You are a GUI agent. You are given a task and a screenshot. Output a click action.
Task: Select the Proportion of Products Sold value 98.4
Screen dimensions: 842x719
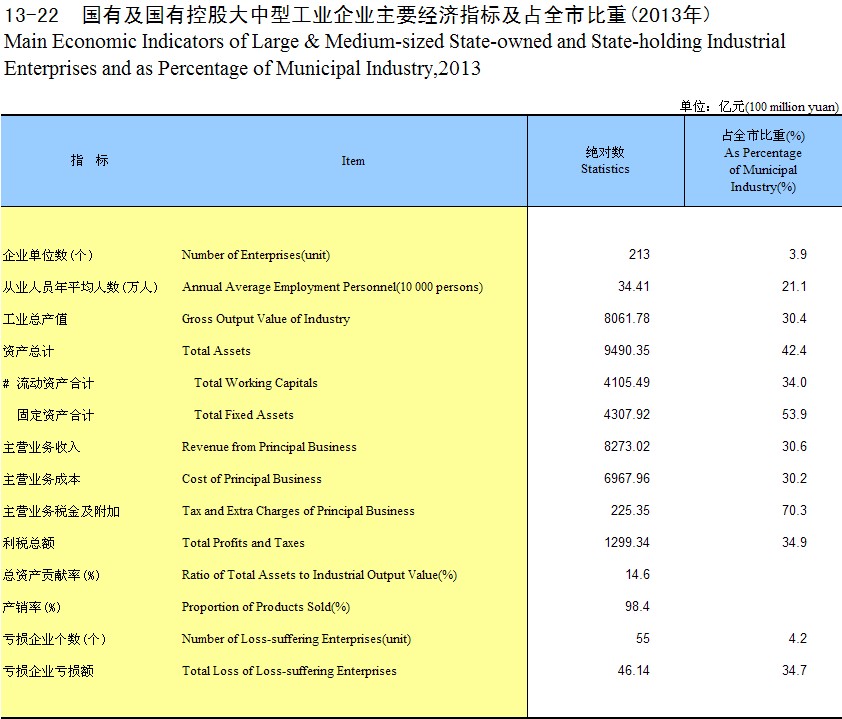pyautogui.click(x=637, y=607)
